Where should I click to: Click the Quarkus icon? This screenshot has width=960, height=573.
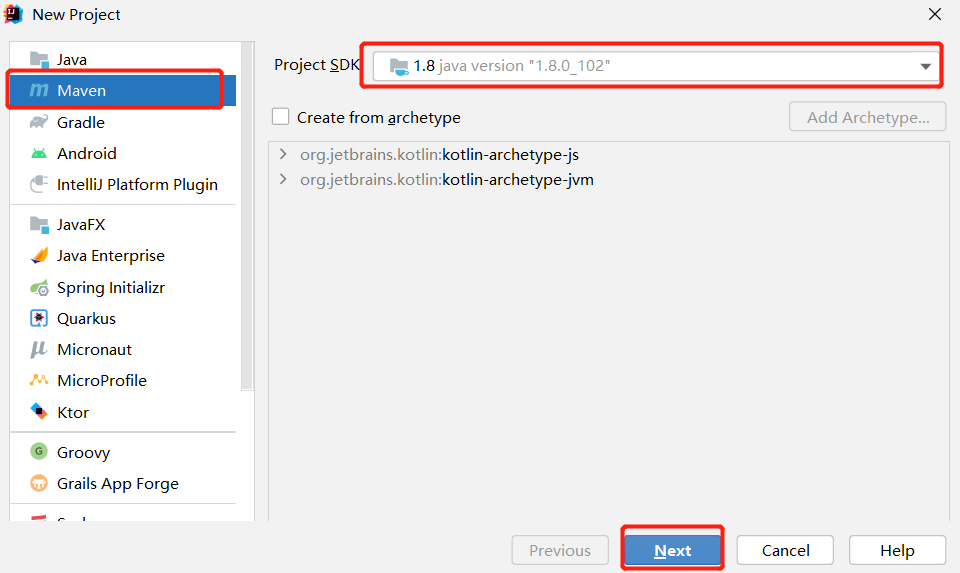[x=39, y=318]
